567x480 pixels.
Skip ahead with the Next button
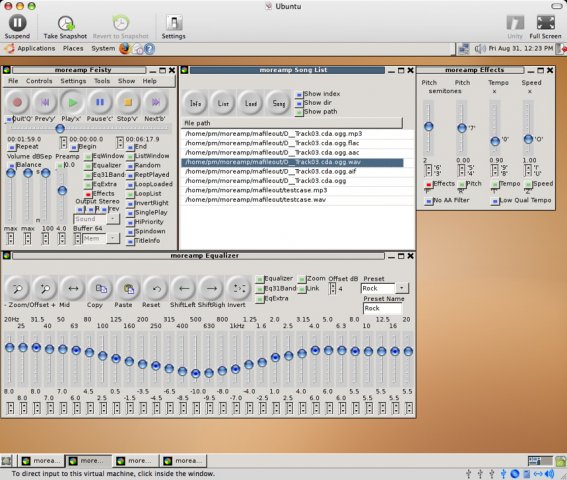tap(155, 102)
